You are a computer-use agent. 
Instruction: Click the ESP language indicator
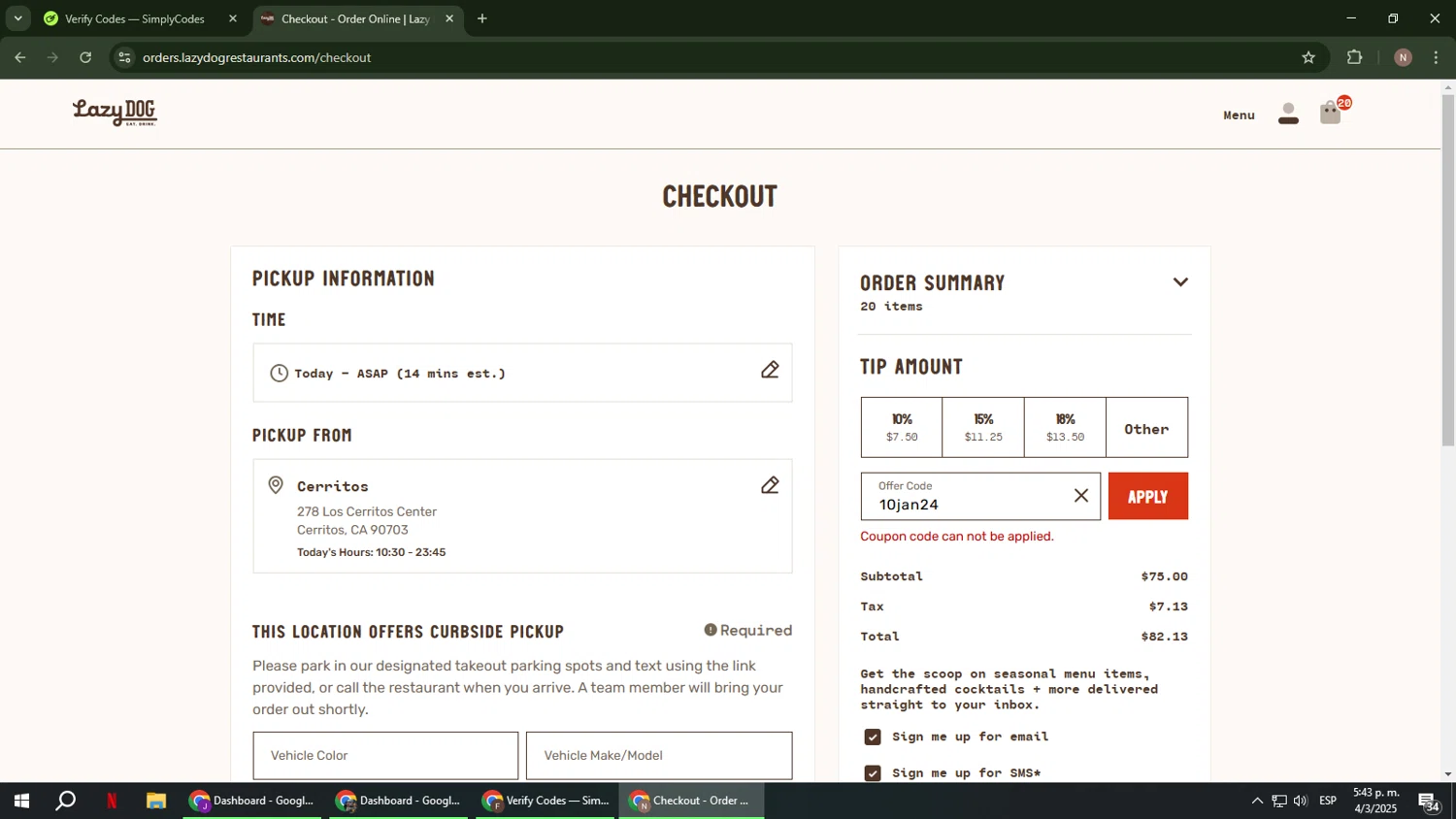[1328, 801]
